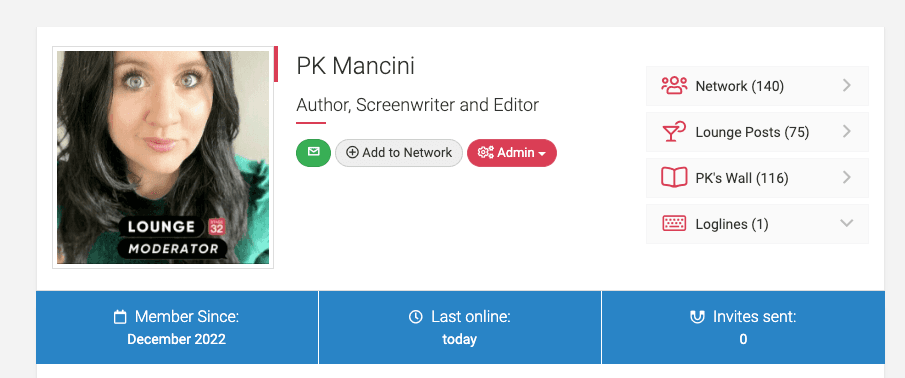Open Network list via right chevron
Viewport: 905px width, 378px height.
tap(847, 85)
